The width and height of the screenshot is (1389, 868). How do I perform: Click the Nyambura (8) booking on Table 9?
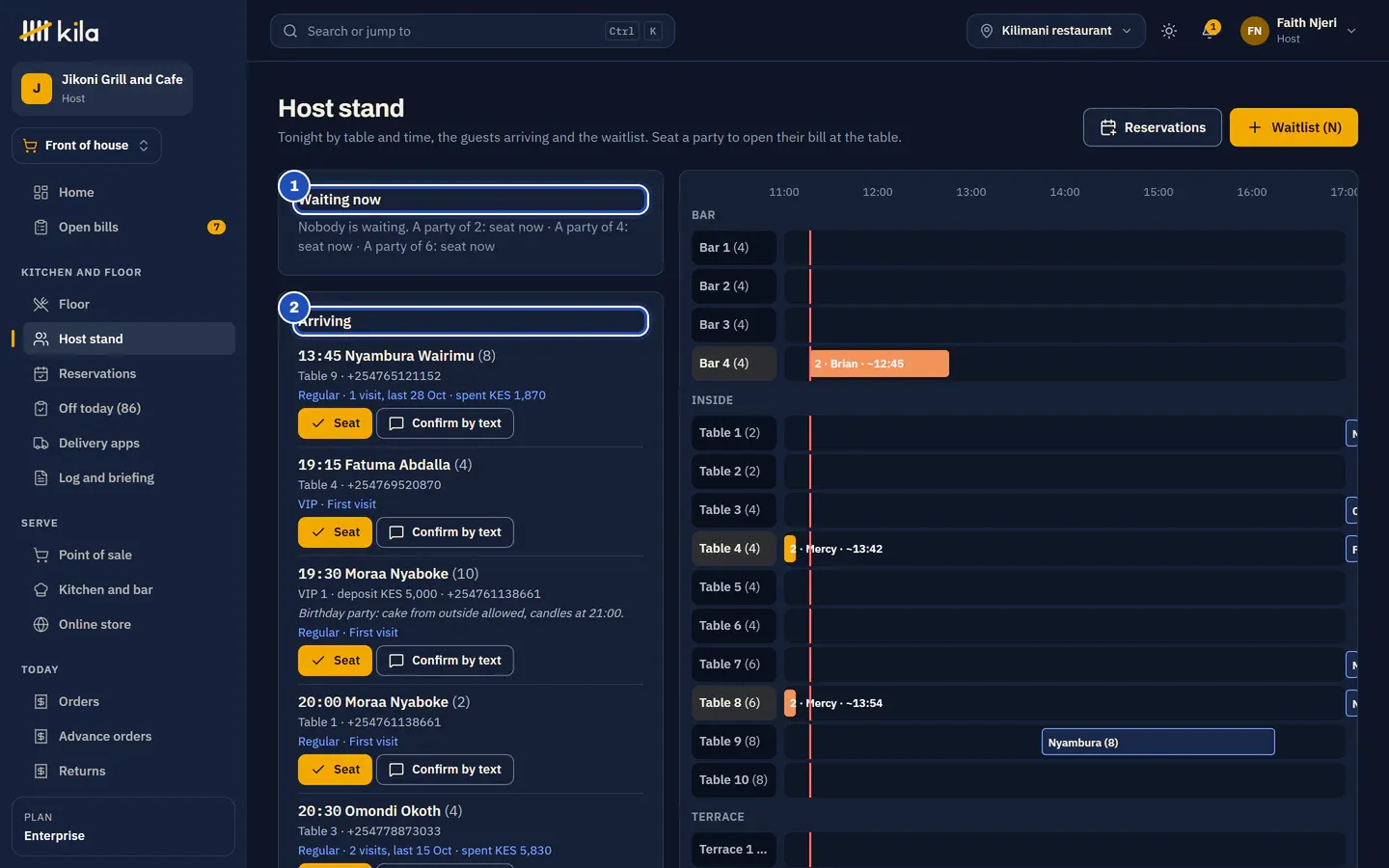pyautogui.click(x=1157, y=742)
